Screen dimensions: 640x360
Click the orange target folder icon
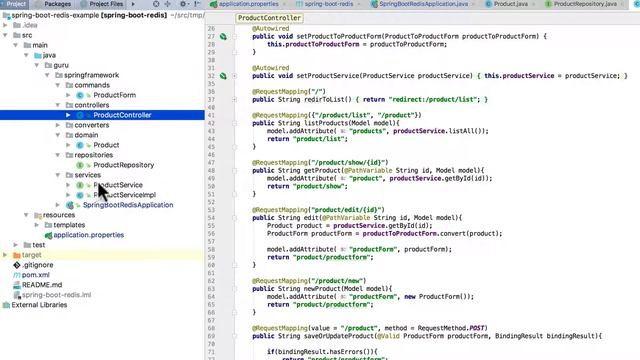[17, 255]
